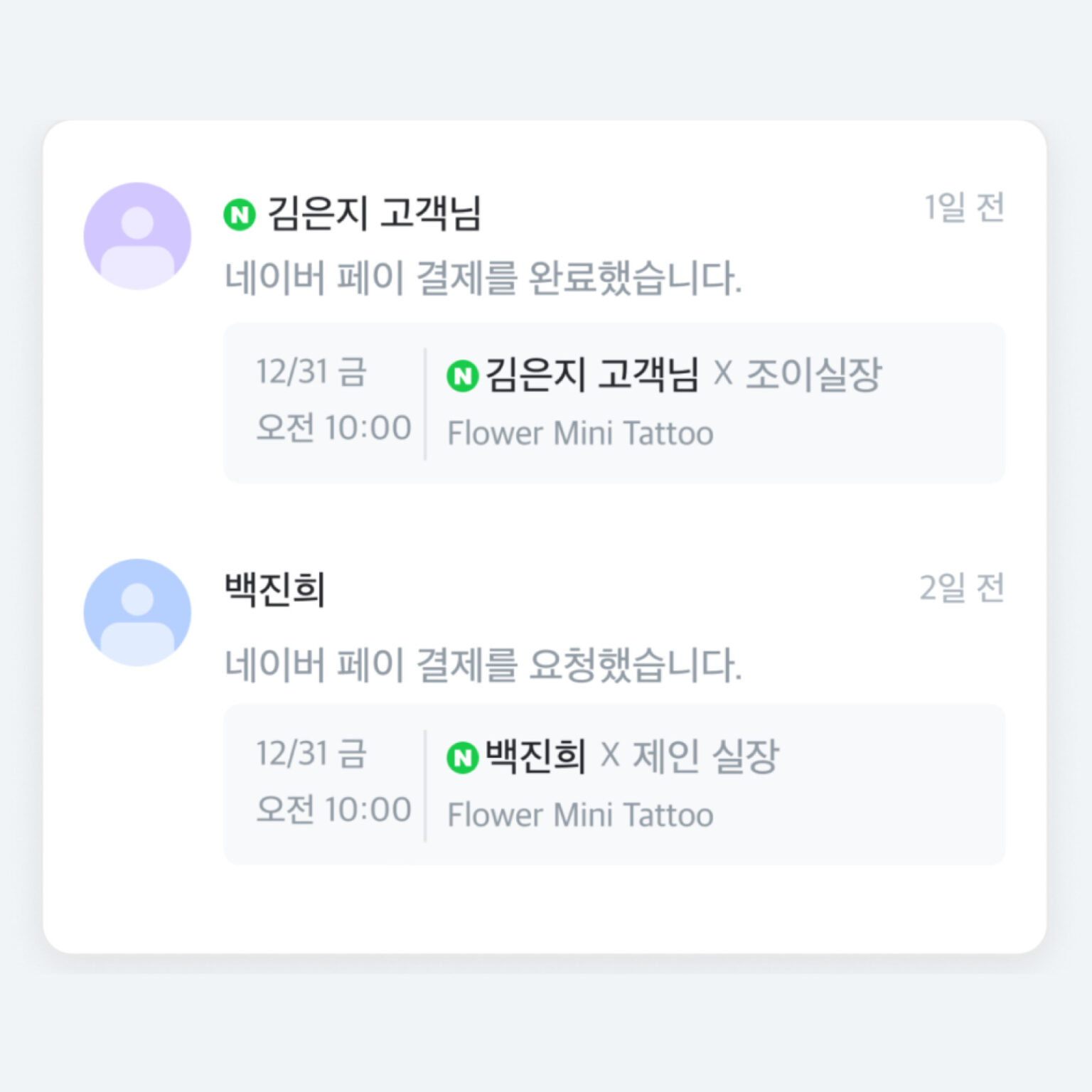Open the 김은지 고객님 notification title
The image size is (1092, 1092).
pos(374,213)
